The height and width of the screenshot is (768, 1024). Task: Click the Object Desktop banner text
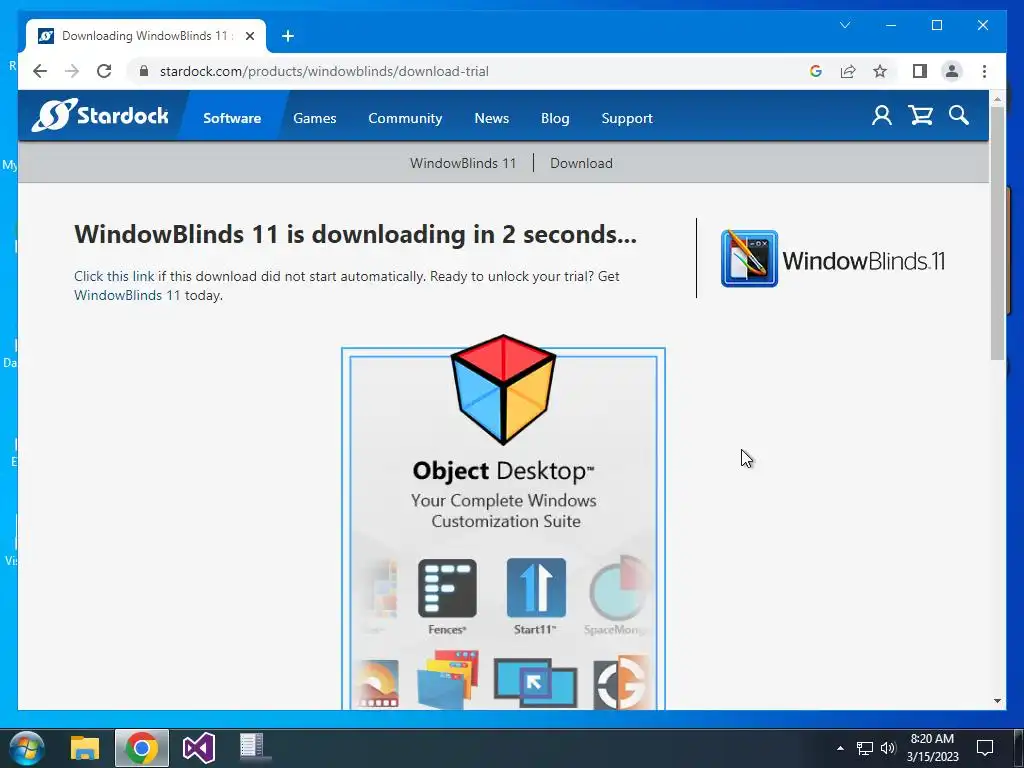504,471
